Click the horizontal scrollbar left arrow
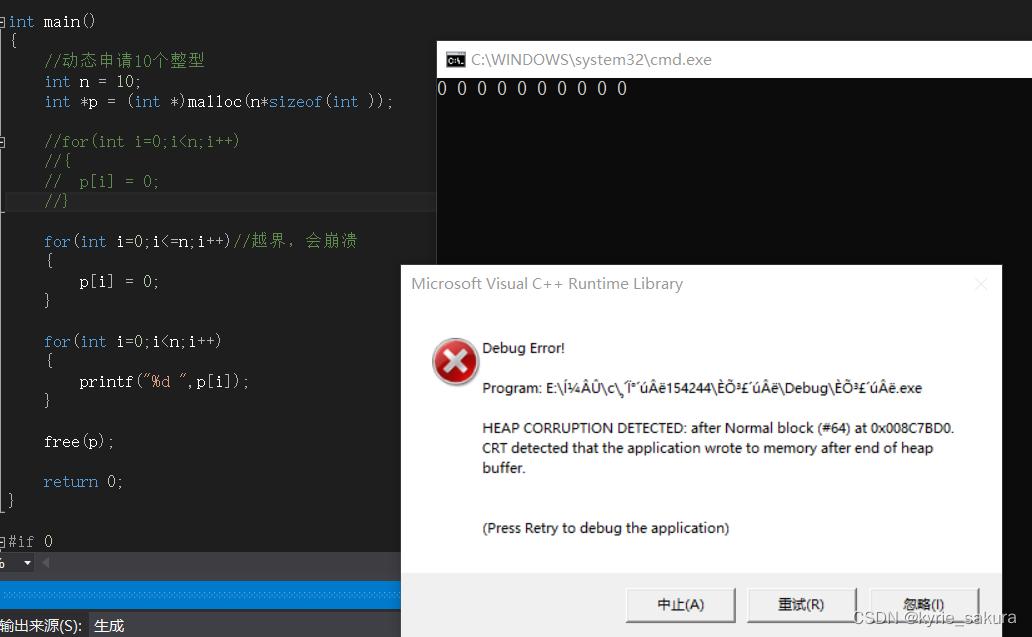The height and width of the screenshot is (637, 1032). coord(45,563)
